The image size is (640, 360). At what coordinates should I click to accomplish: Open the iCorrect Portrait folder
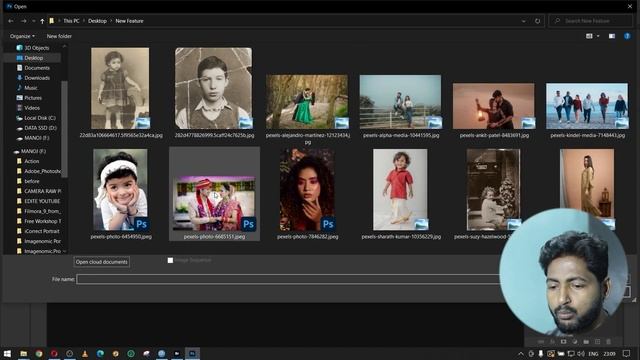tap(38, 231)
